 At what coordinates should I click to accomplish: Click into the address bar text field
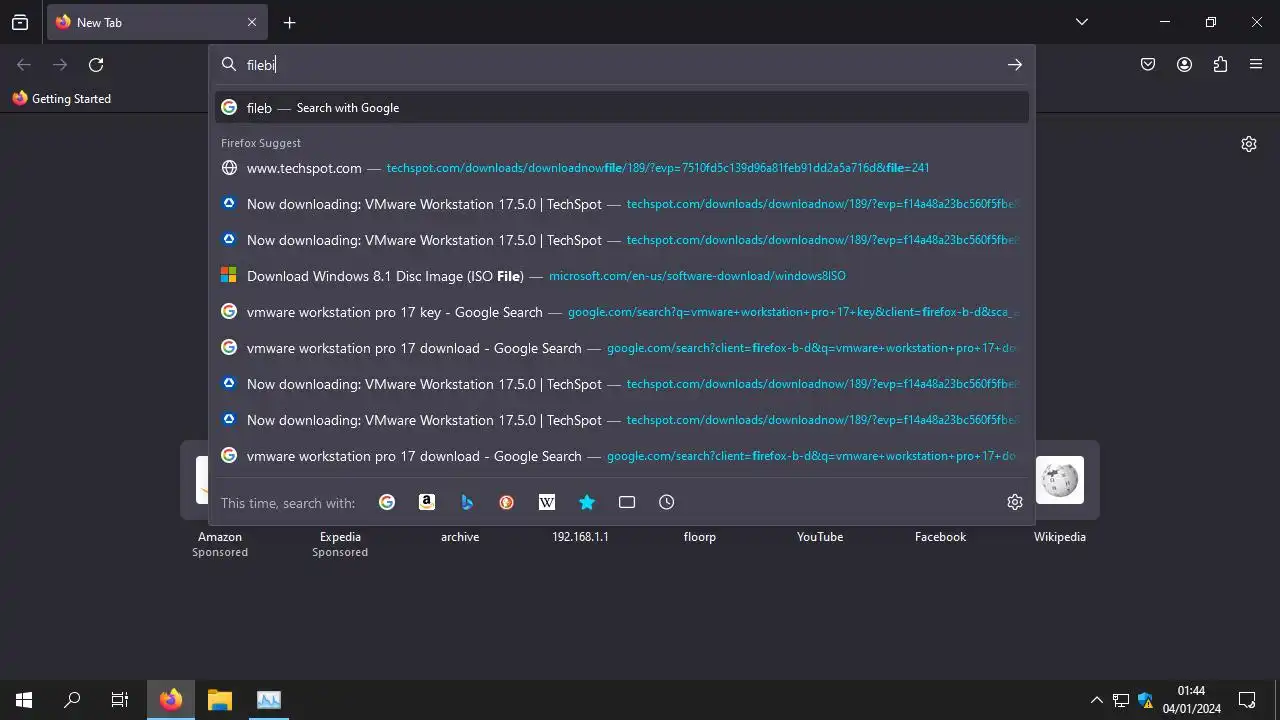click(x=620, y=65)
